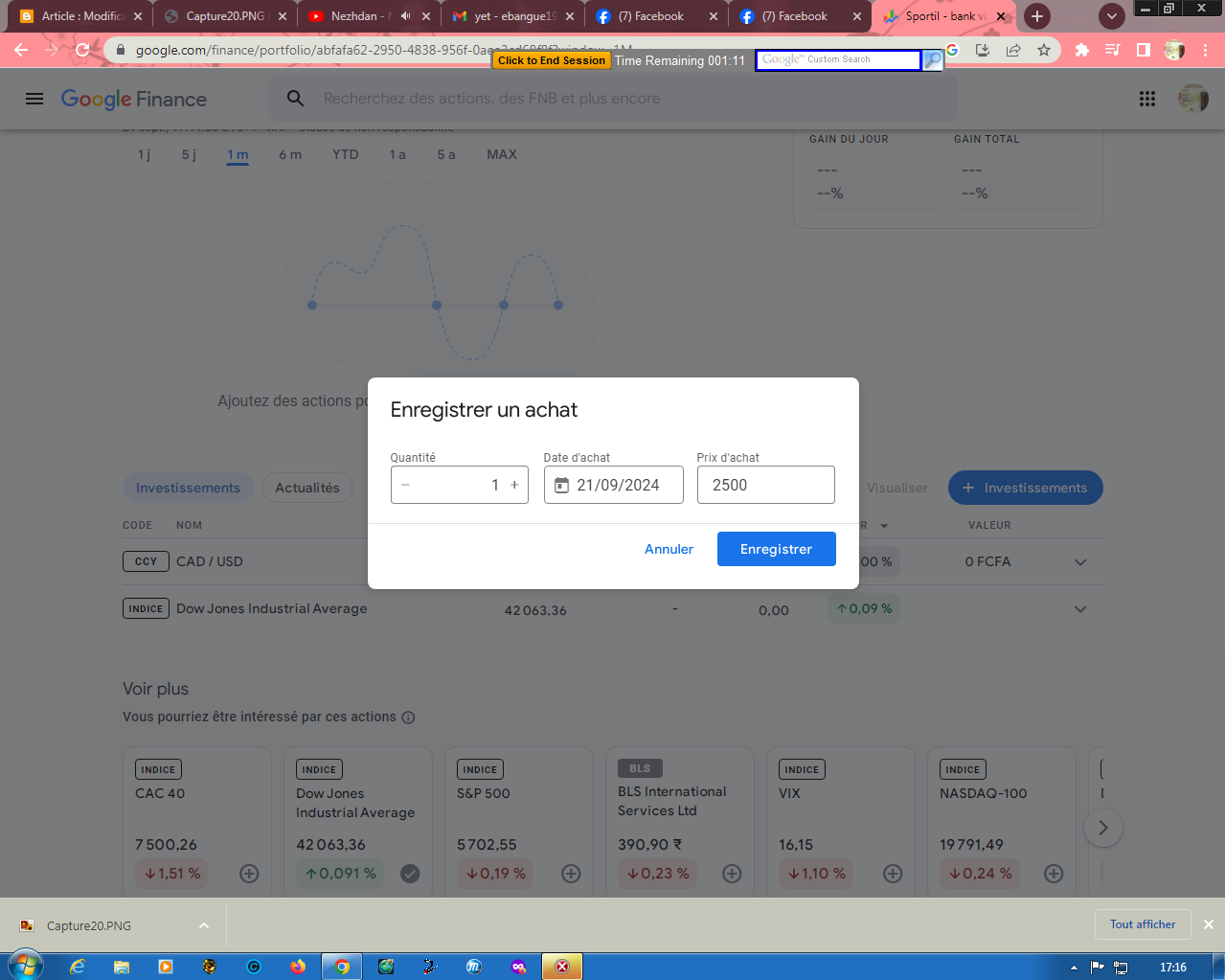Open the Google apps grid
The height and width of the screenshot is (980, 1225).
pyautogui.click(x=1147, y=99)
